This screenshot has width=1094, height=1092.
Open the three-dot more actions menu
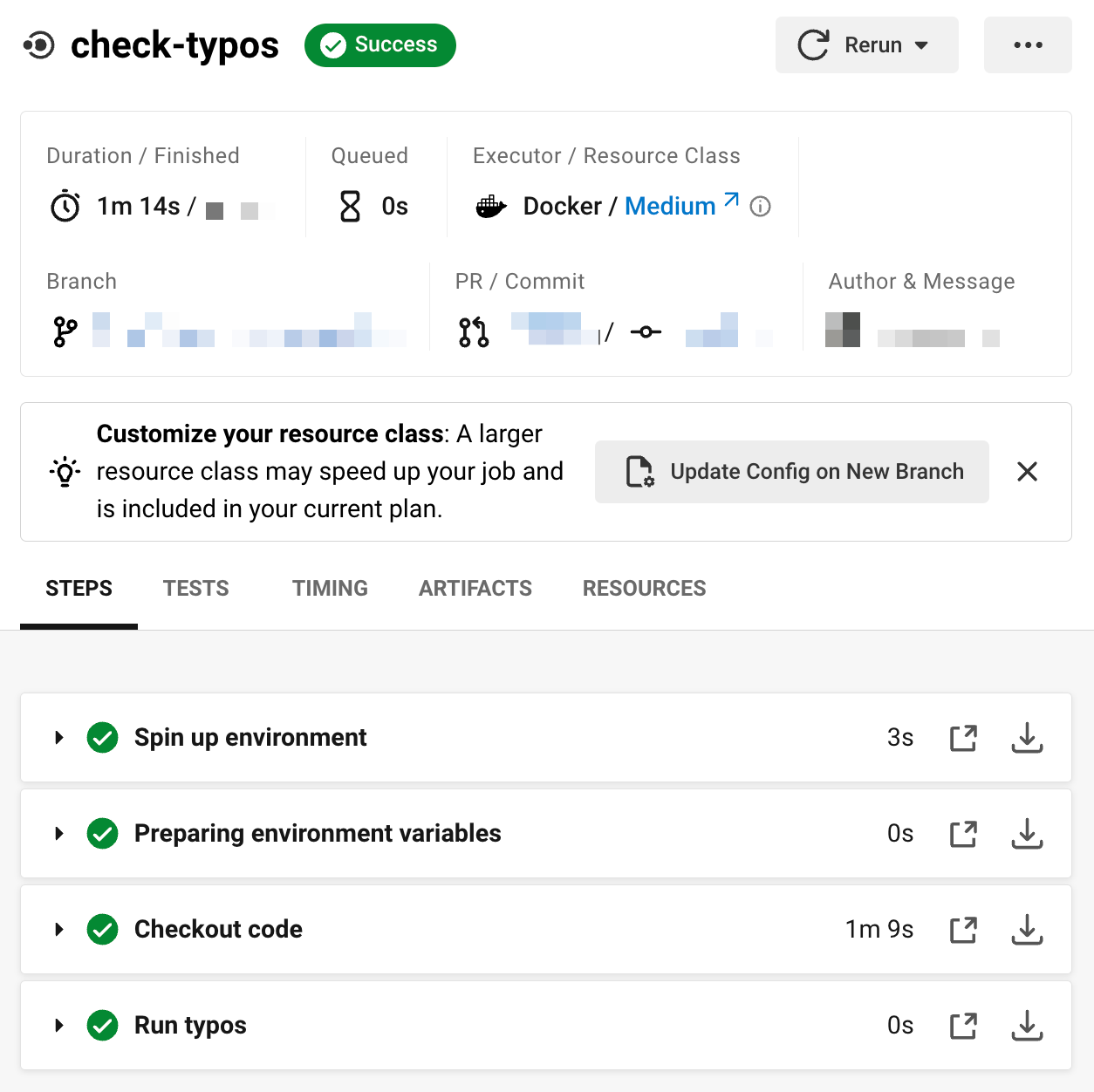[1028, 44]
